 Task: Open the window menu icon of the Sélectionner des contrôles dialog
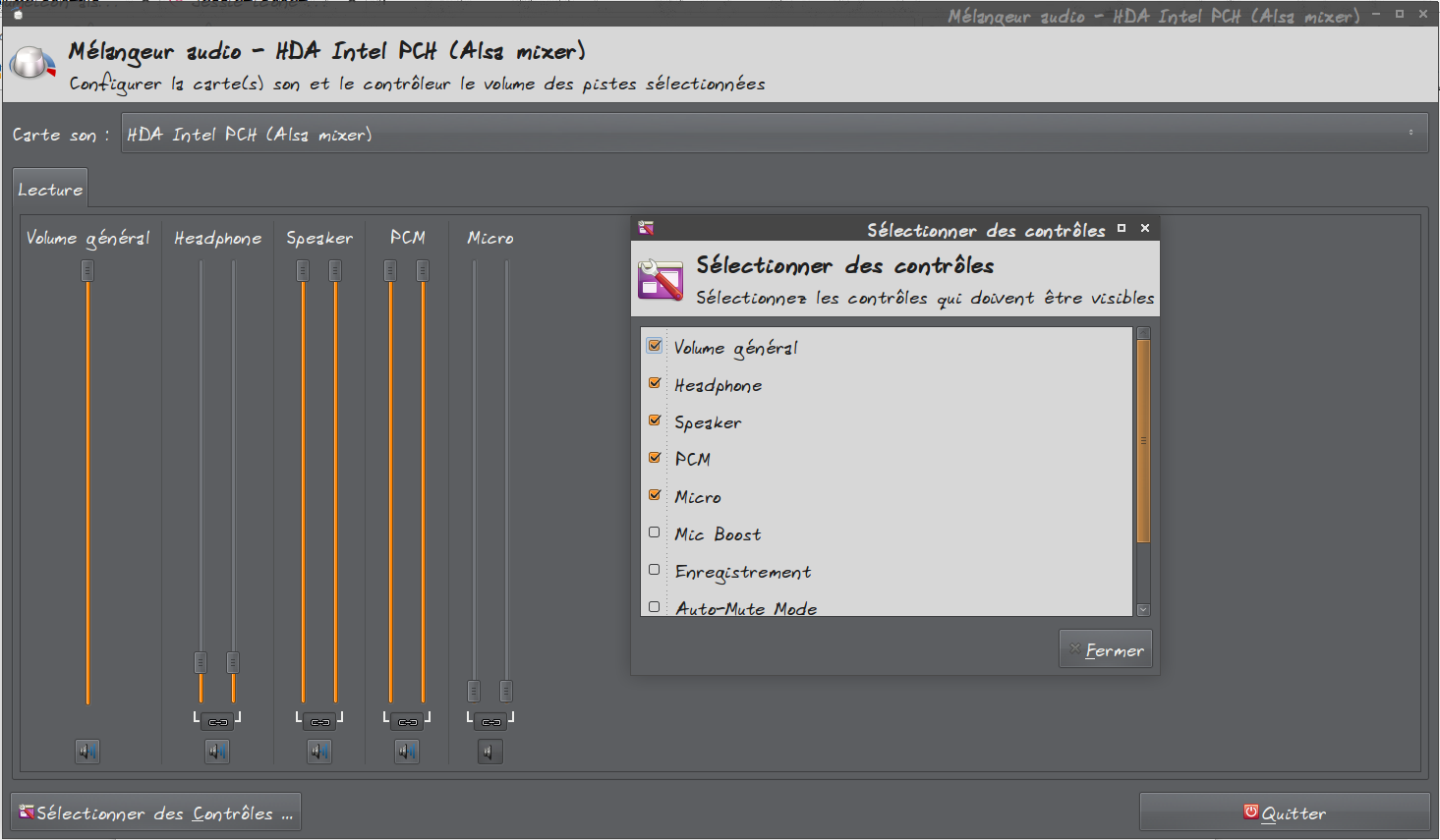point(646,228)
